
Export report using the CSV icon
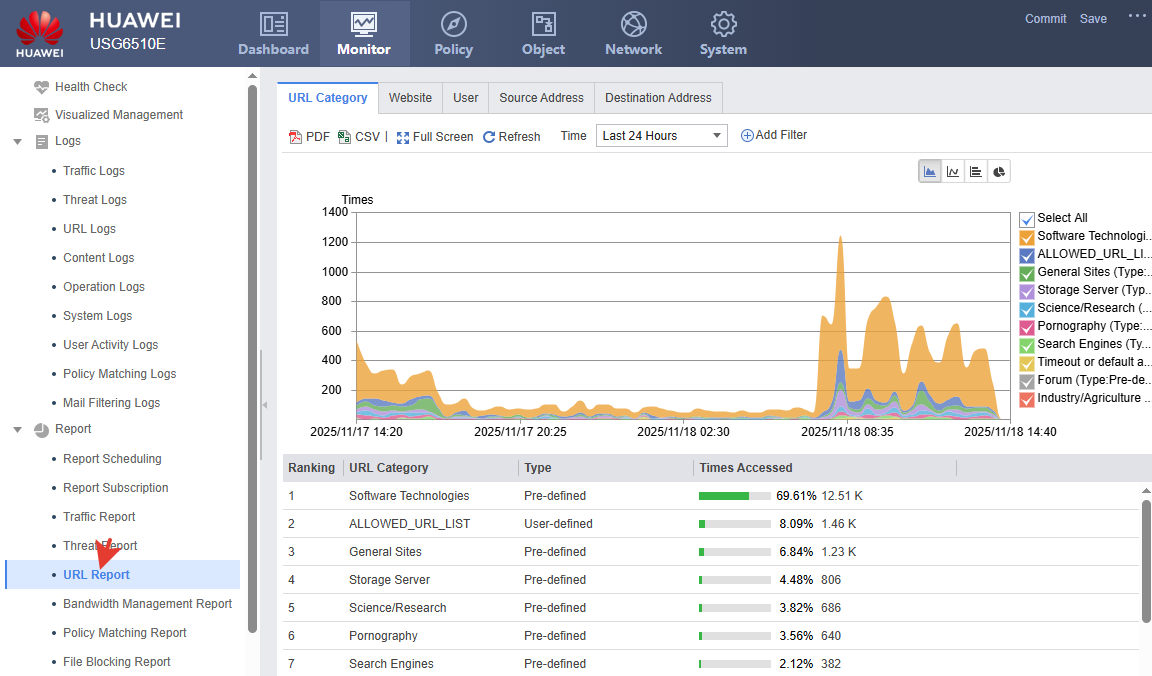coord(344,137)
